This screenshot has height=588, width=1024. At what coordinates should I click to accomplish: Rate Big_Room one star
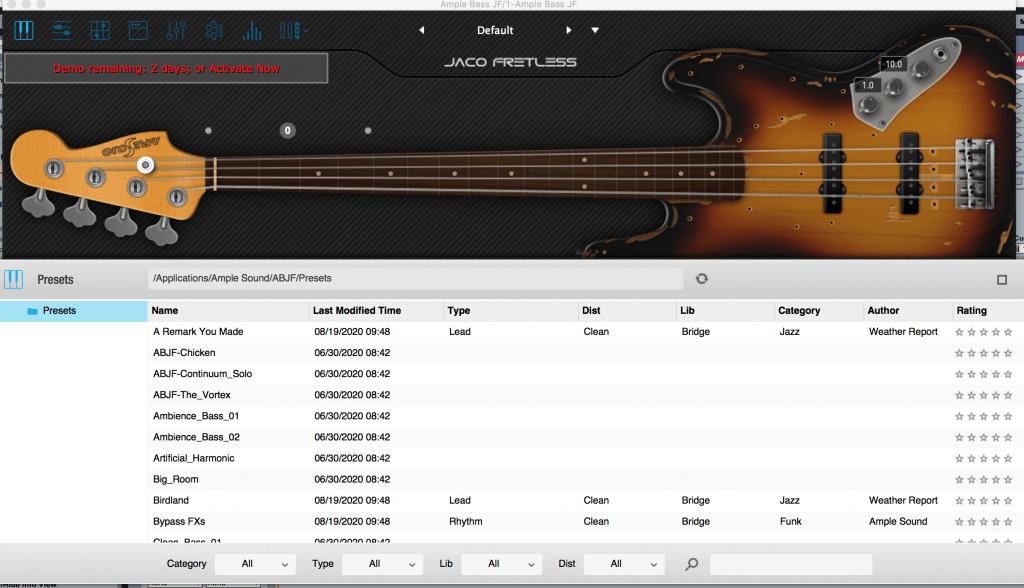click(x=959, y=479)
